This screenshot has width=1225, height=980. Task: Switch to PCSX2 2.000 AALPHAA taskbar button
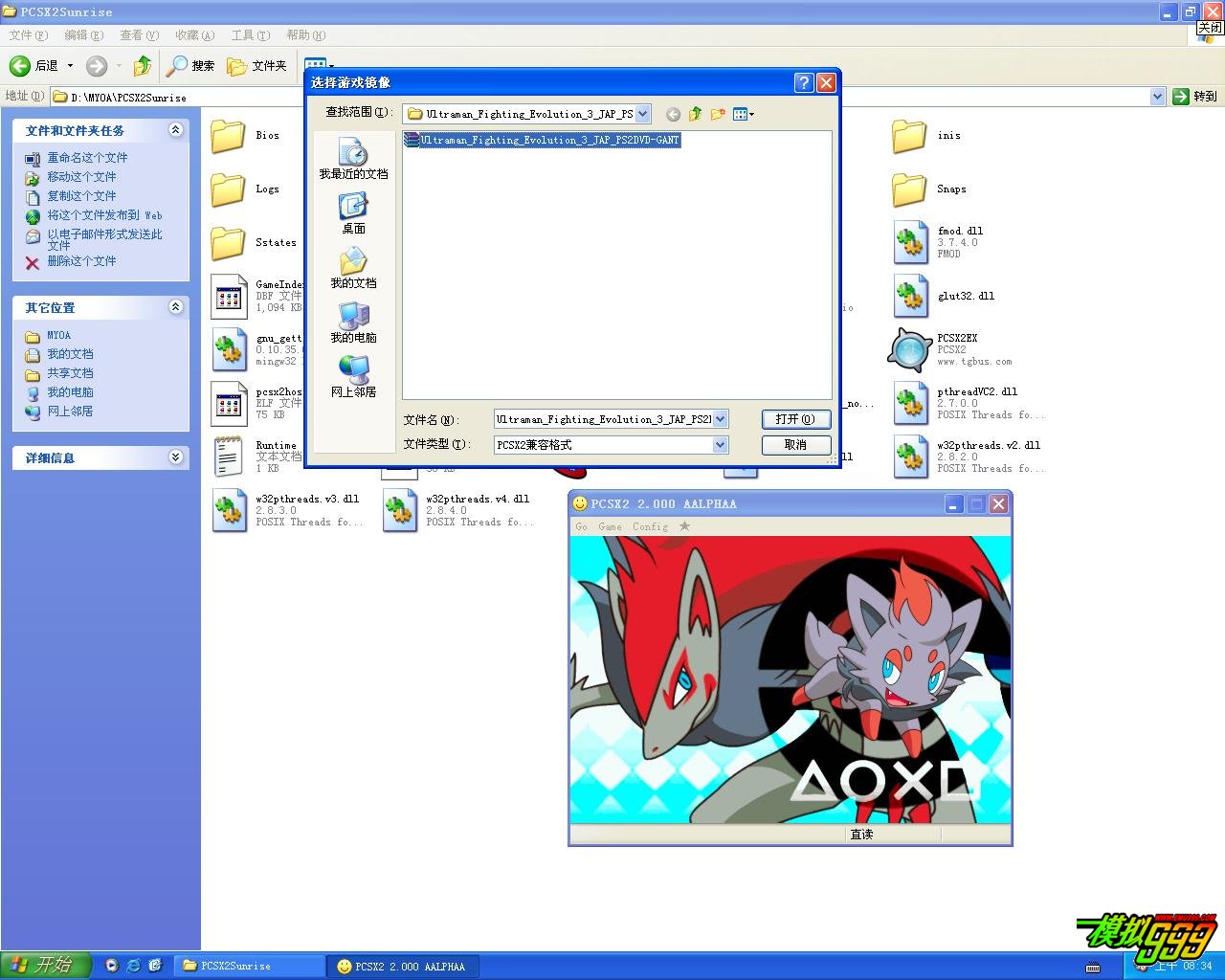402,967
